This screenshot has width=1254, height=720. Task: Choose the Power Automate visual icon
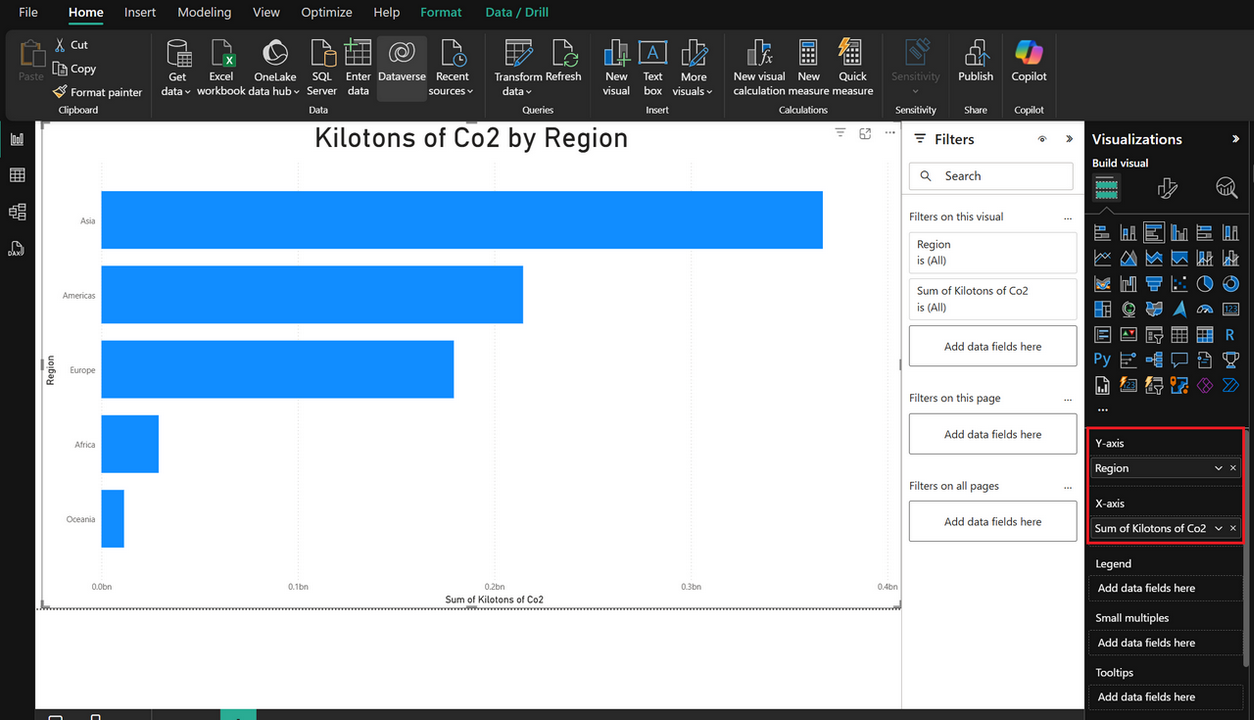pyautogui.click(x=1231, y=385)
